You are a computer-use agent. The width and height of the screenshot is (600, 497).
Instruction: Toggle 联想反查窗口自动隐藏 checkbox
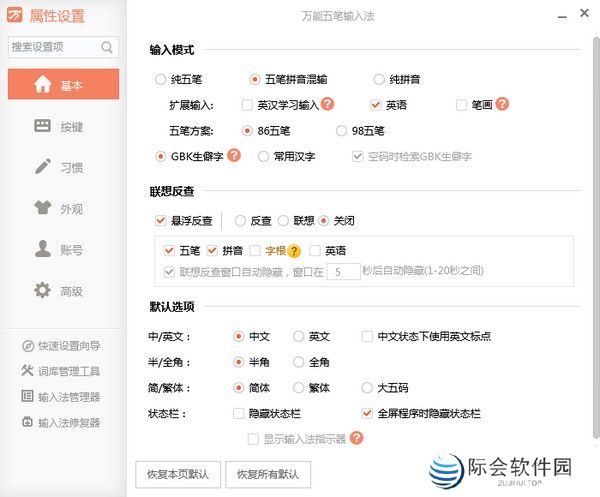click(169, 272)
